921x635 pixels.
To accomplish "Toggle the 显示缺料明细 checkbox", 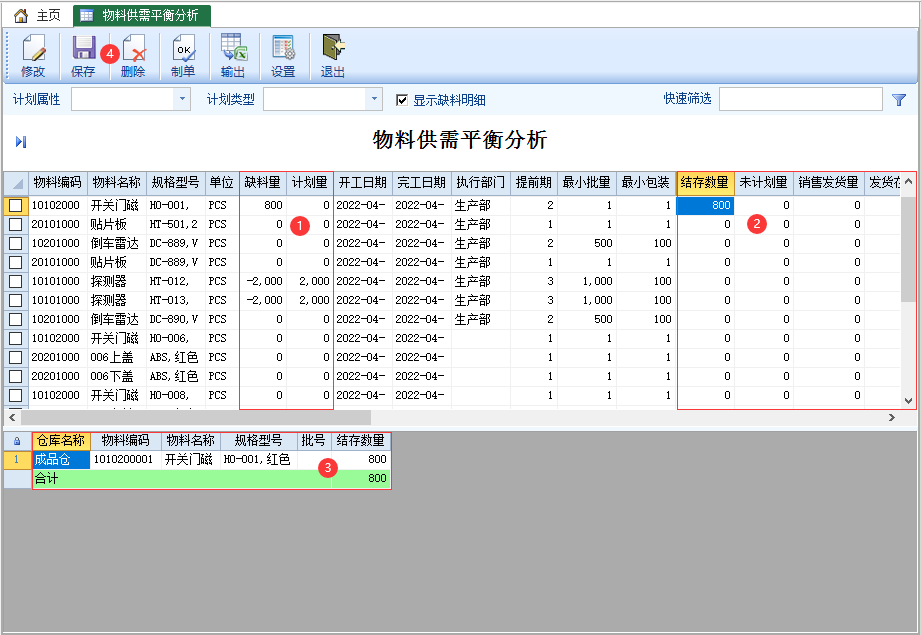I will click(402, 100).
